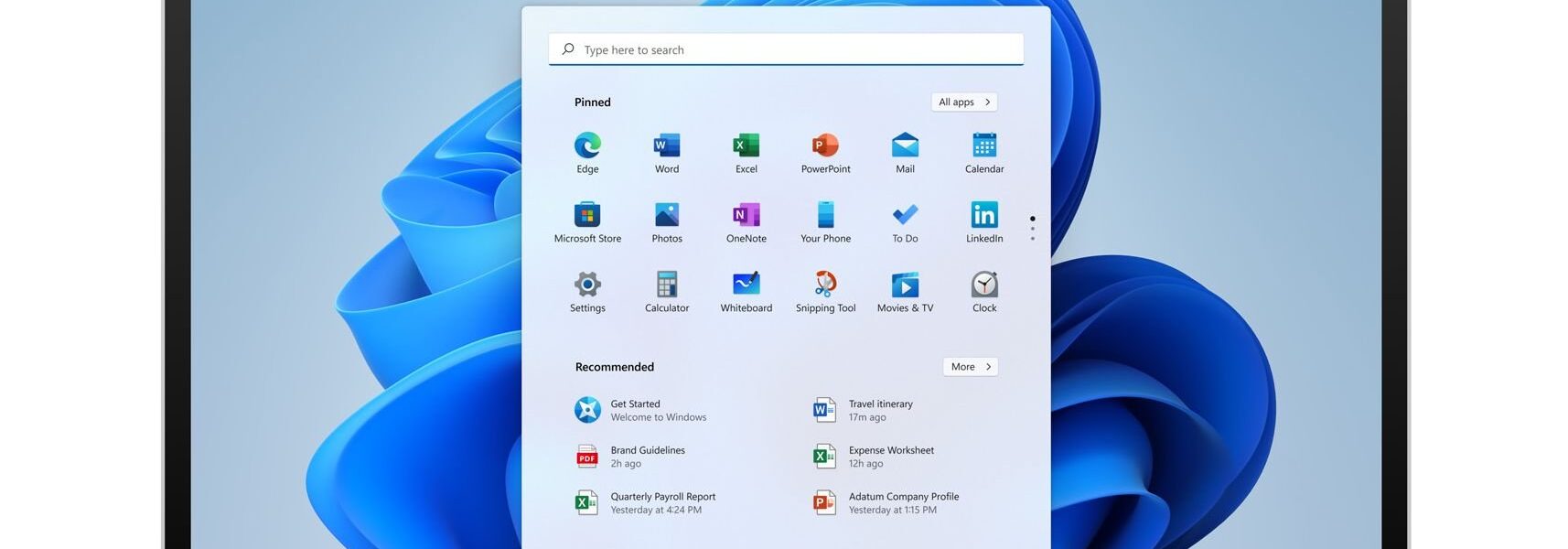Open the Calendar app
Viewport: 1568px width, 549px height.
984,153
